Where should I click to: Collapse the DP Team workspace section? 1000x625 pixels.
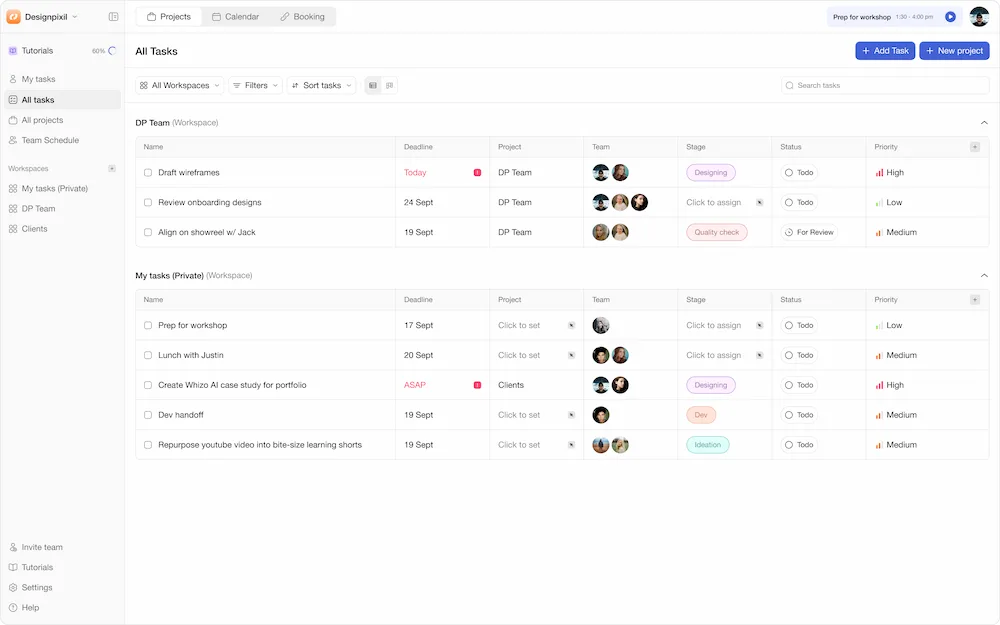[x=984, y=120]
